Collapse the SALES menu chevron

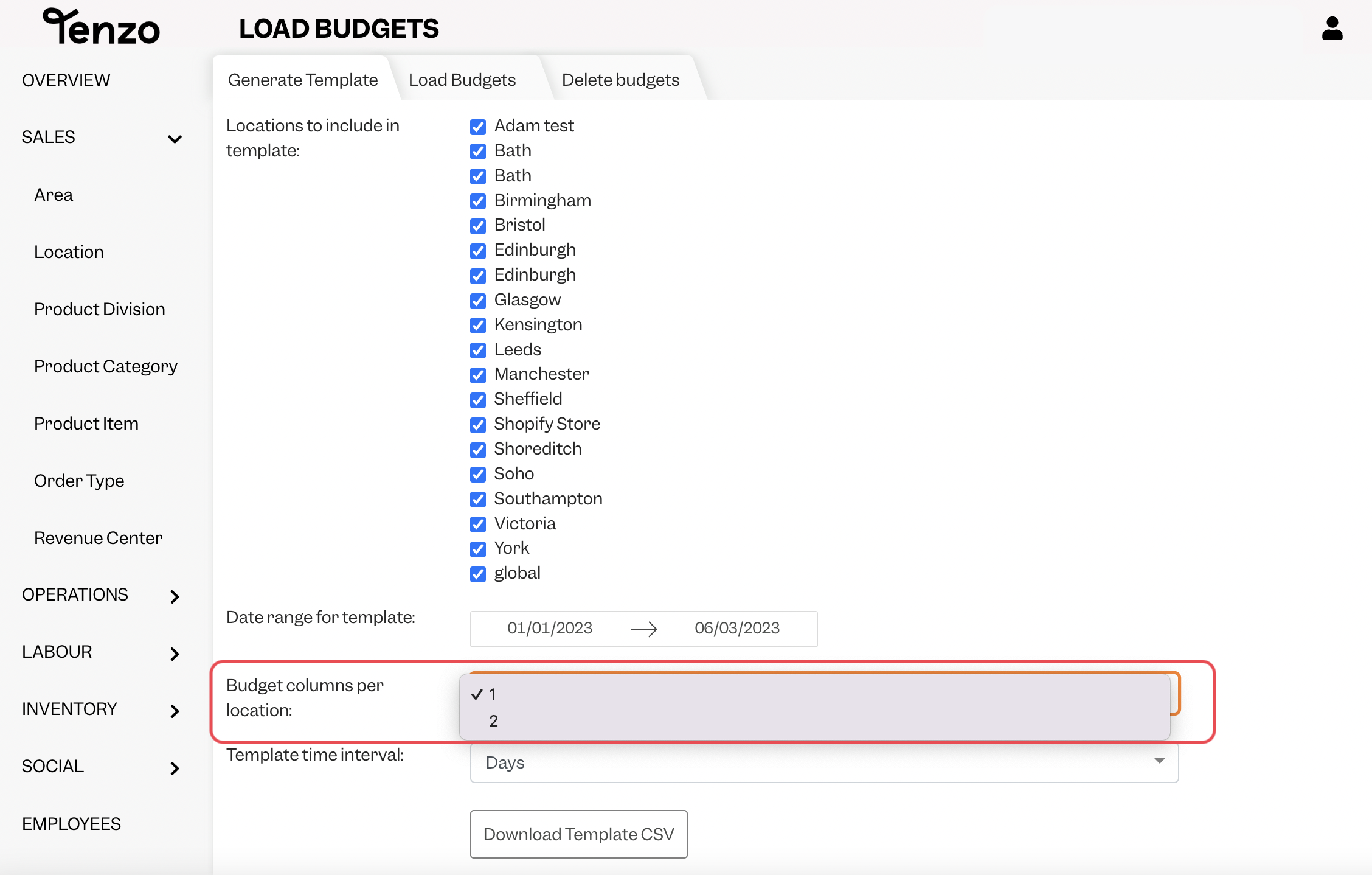point(175,139)
